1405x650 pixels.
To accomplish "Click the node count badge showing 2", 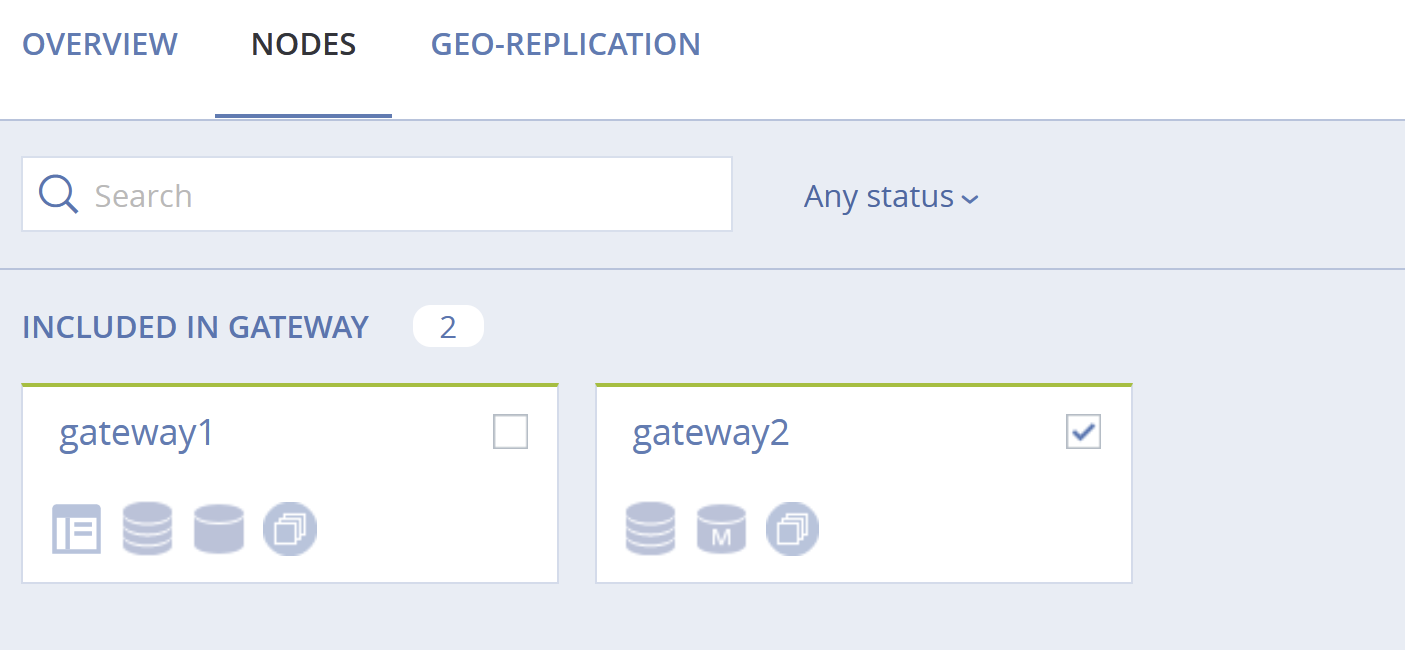I will (448, 327).
